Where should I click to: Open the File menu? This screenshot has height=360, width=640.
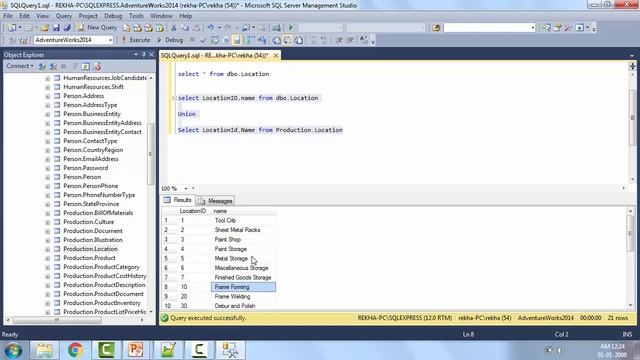(8, 16)
